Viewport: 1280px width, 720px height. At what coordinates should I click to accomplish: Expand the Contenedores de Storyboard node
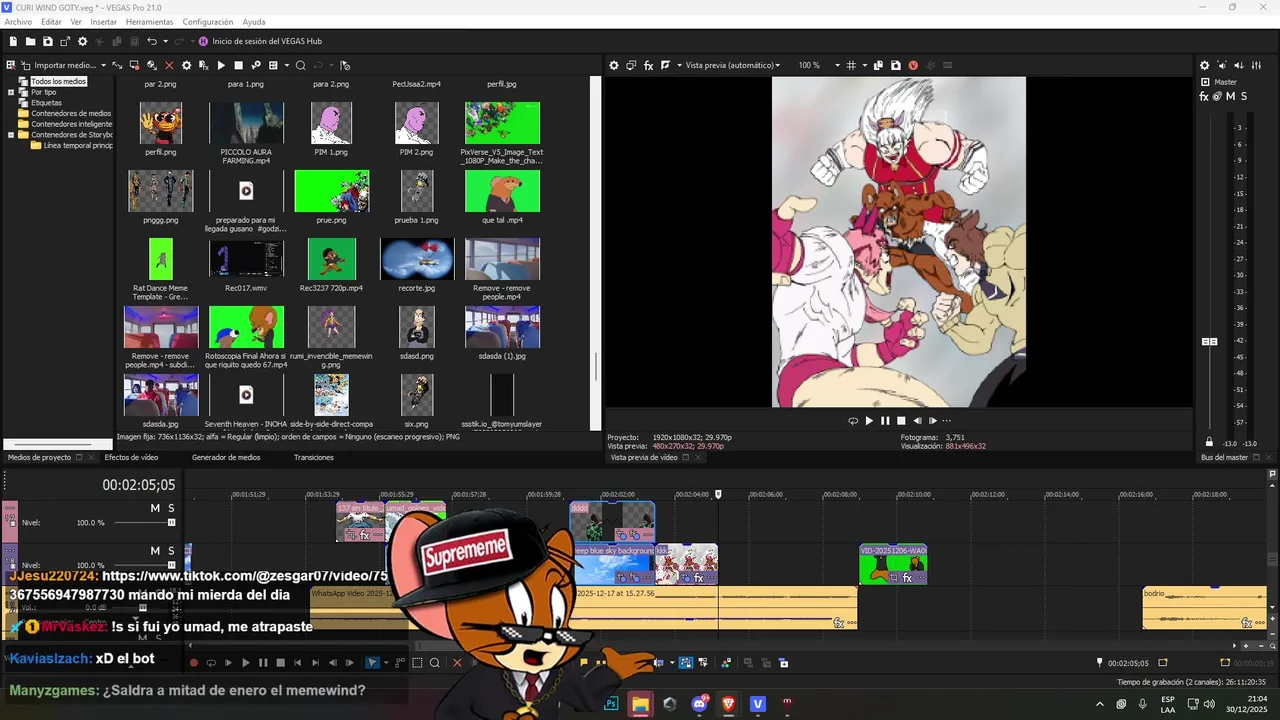pos(11,135)
